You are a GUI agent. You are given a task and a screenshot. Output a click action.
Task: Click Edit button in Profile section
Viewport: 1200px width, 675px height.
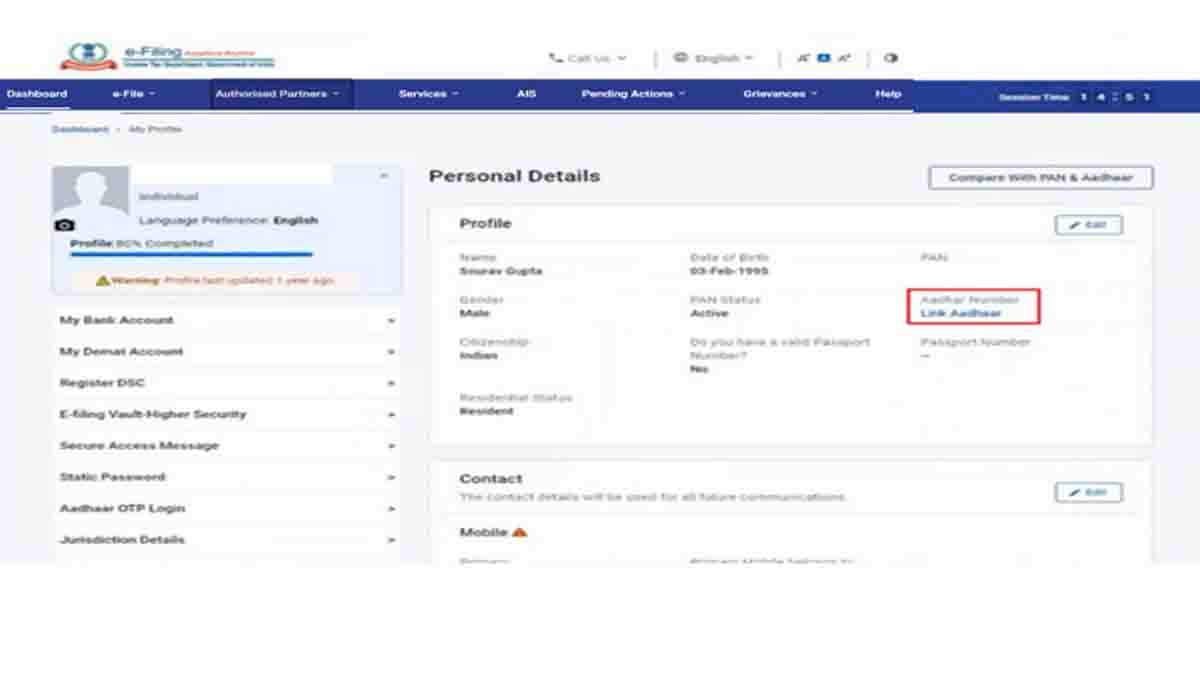[x=1088, y=225]
